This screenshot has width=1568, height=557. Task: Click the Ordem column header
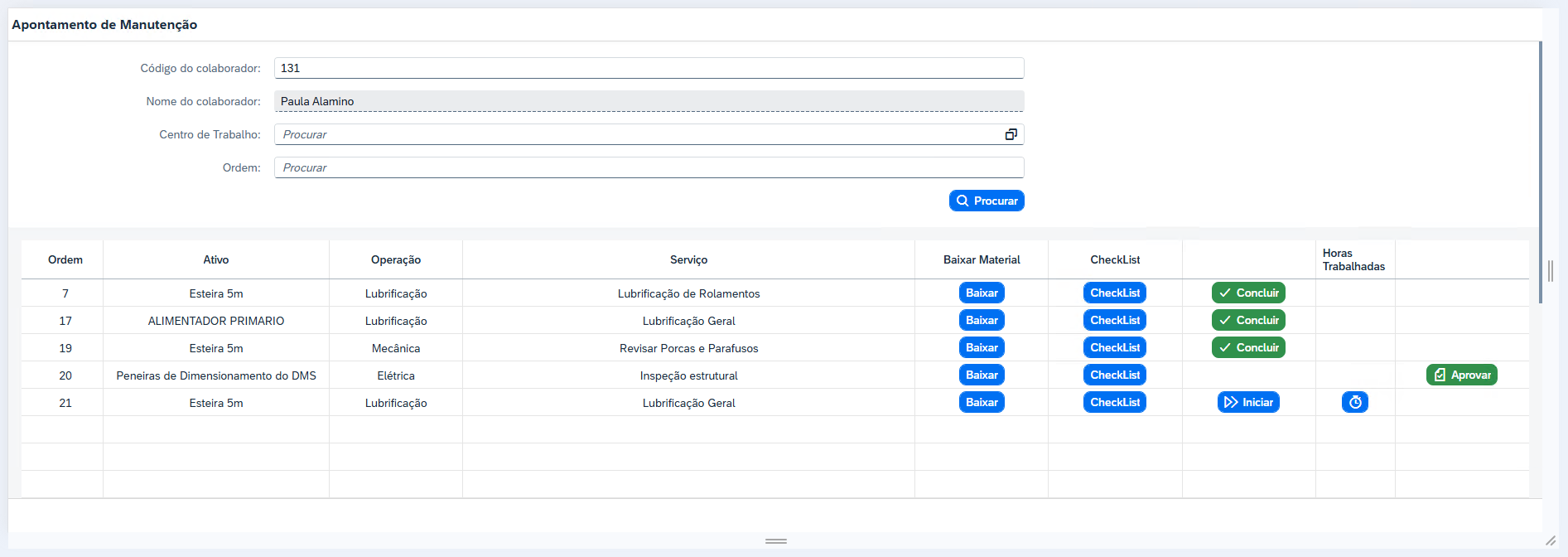tap(65, 259)
